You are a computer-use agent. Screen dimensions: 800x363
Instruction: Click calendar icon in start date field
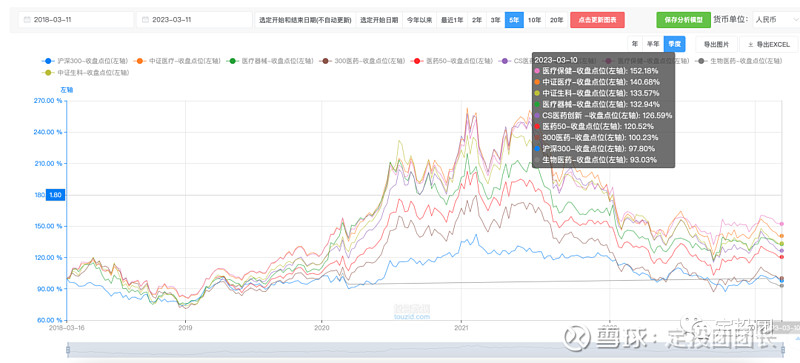27,20
